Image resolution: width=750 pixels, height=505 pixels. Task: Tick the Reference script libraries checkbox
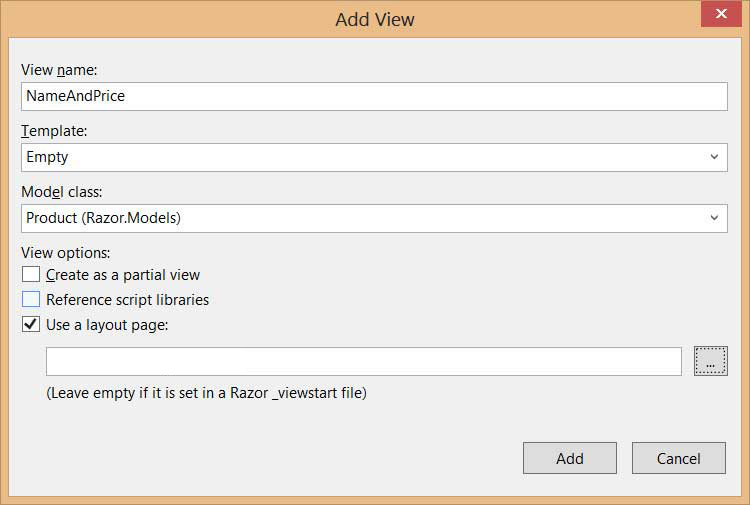tap(31, 299)
